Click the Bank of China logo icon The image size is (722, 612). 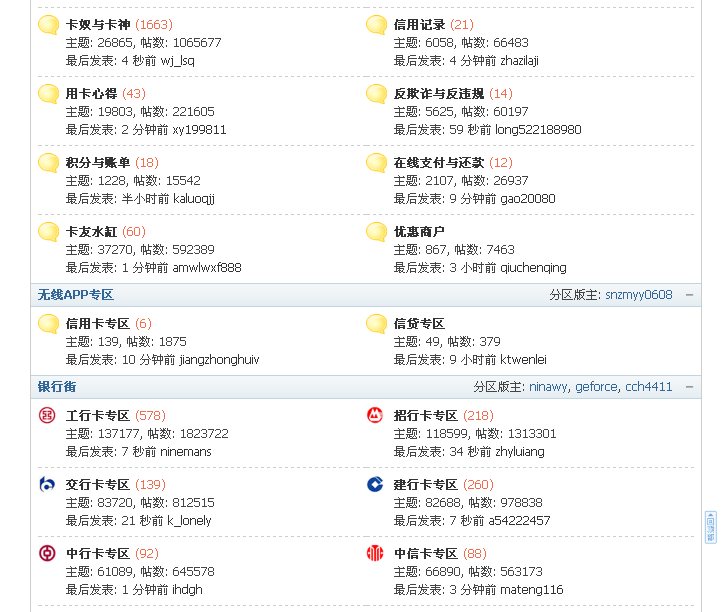point(47,553)
